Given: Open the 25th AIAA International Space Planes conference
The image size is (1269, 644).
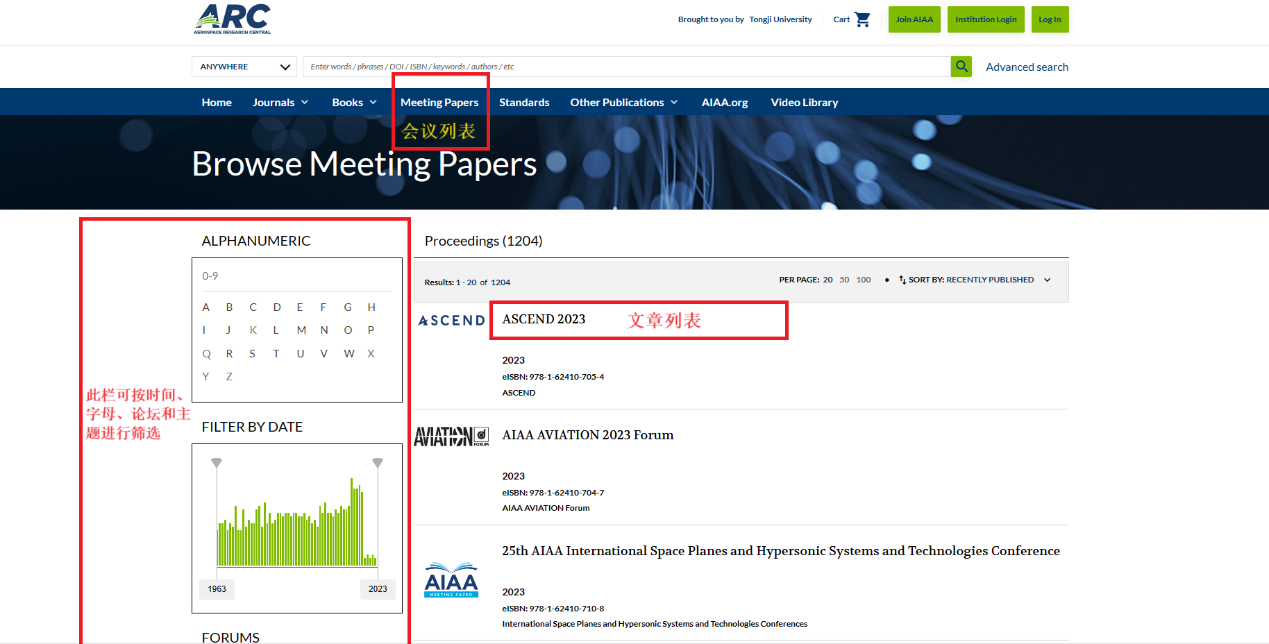Looking at the screenshot, I should [781, 551].
